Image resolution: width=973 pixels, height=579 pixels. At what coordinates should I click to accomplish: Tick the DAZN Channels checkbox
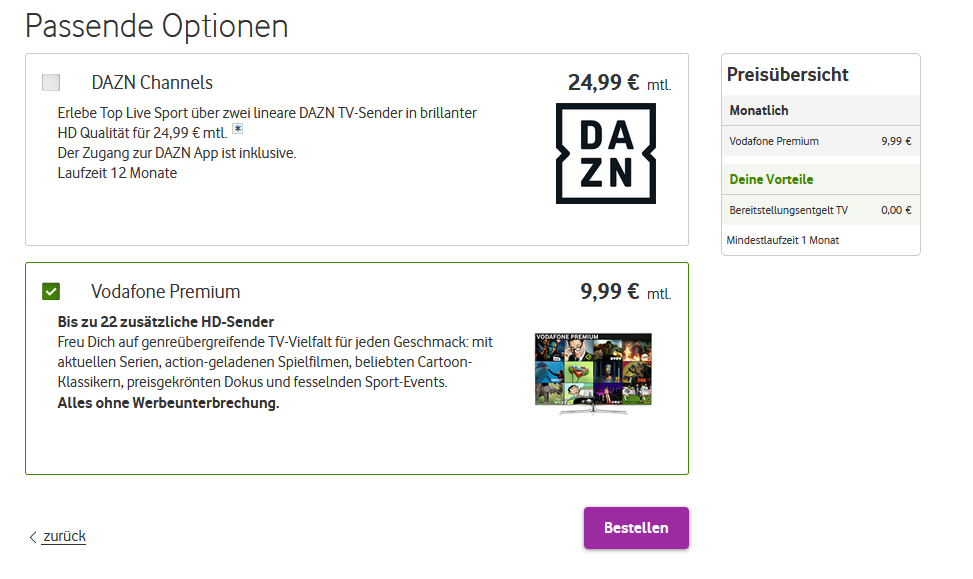(51, 82)
